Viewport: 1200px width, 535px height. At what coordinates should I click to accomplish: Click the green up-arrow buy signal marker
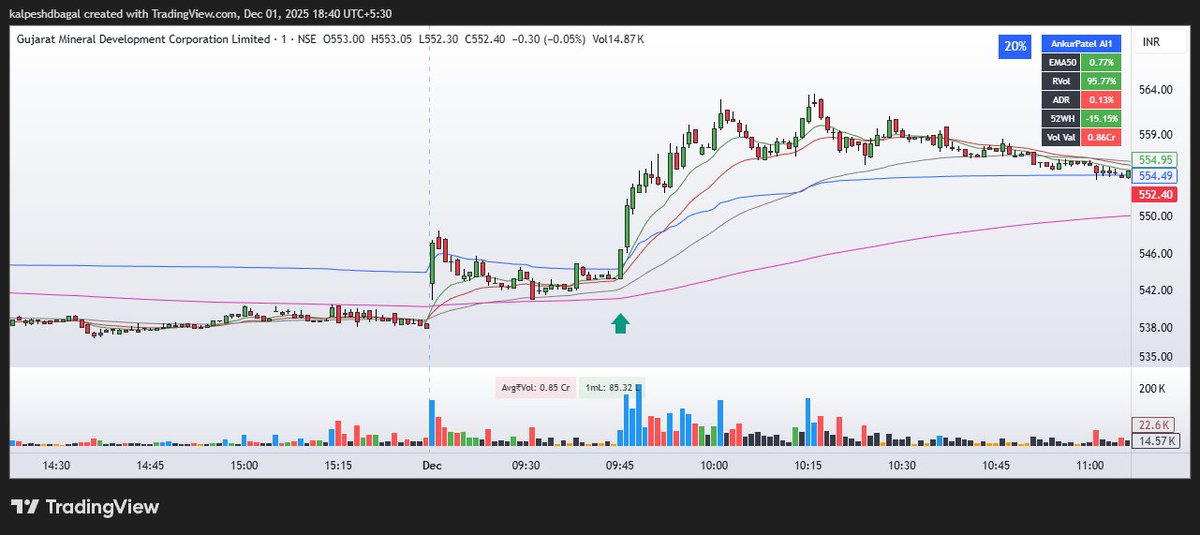point(620,322)
